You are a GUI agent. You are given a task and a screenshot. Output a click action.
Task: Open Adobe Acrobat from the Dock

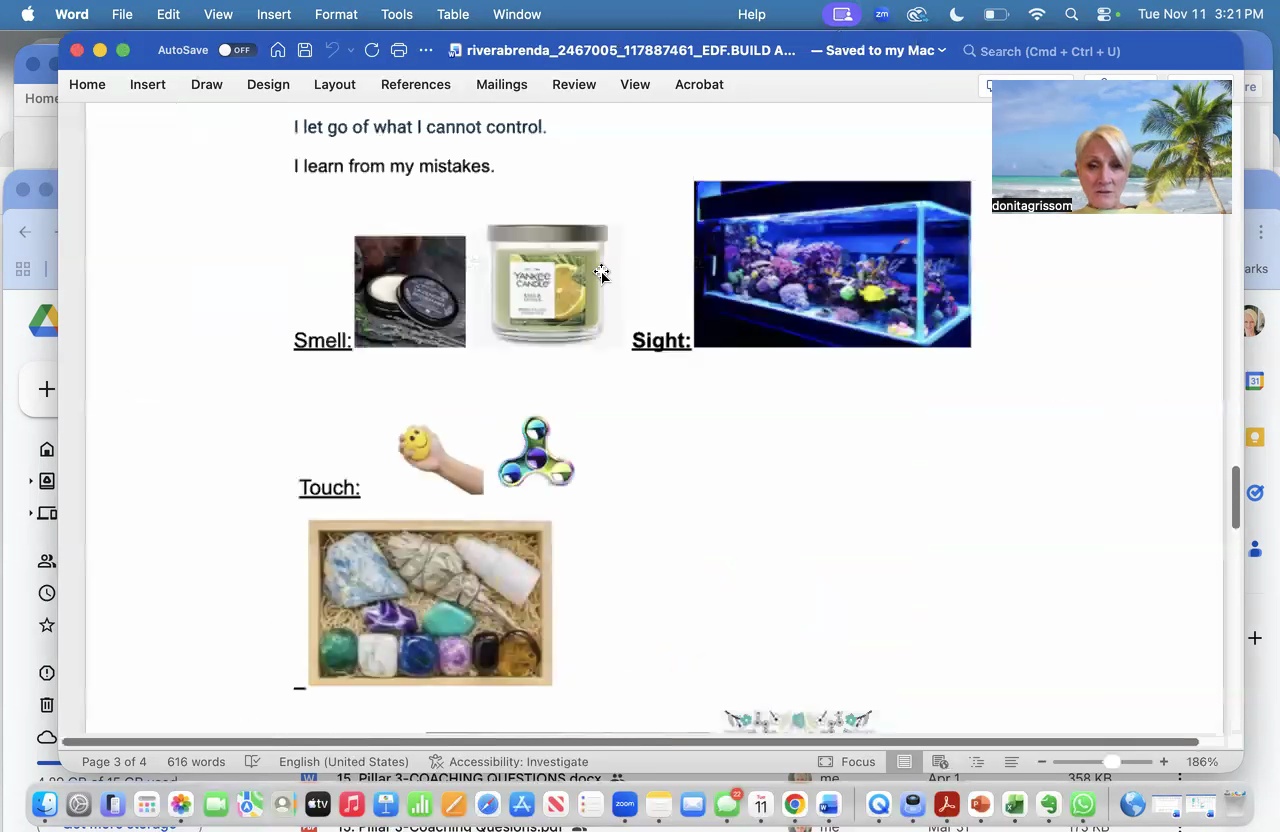pyautogui.click(x=946, y=804)
